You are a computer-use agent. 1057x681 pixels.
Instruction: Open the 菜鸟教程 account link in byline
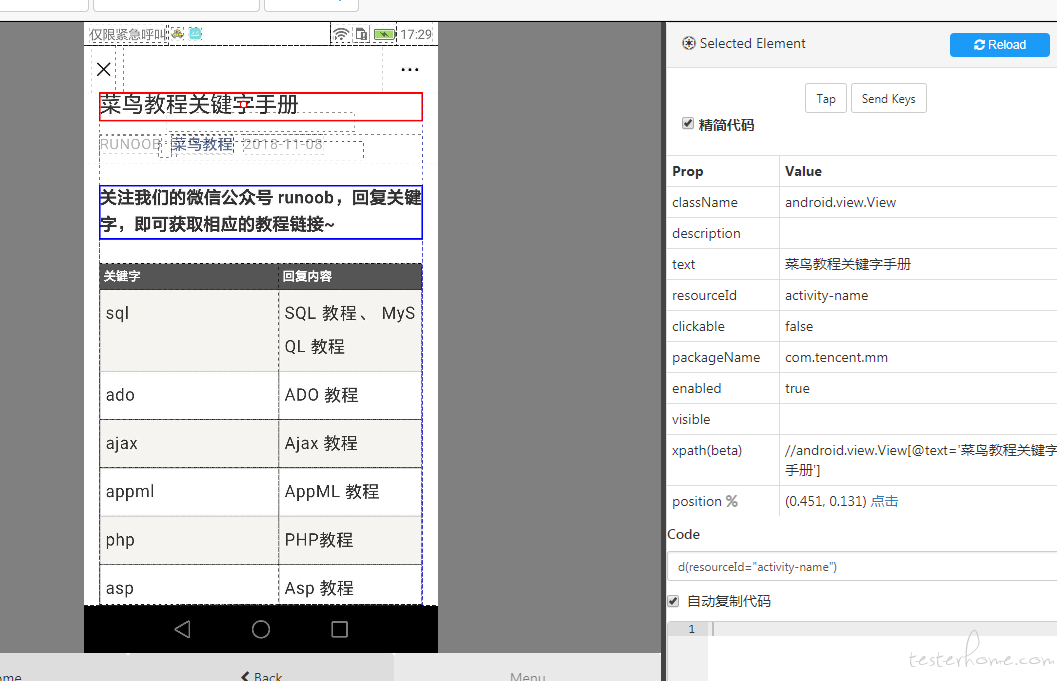[202, 144]
